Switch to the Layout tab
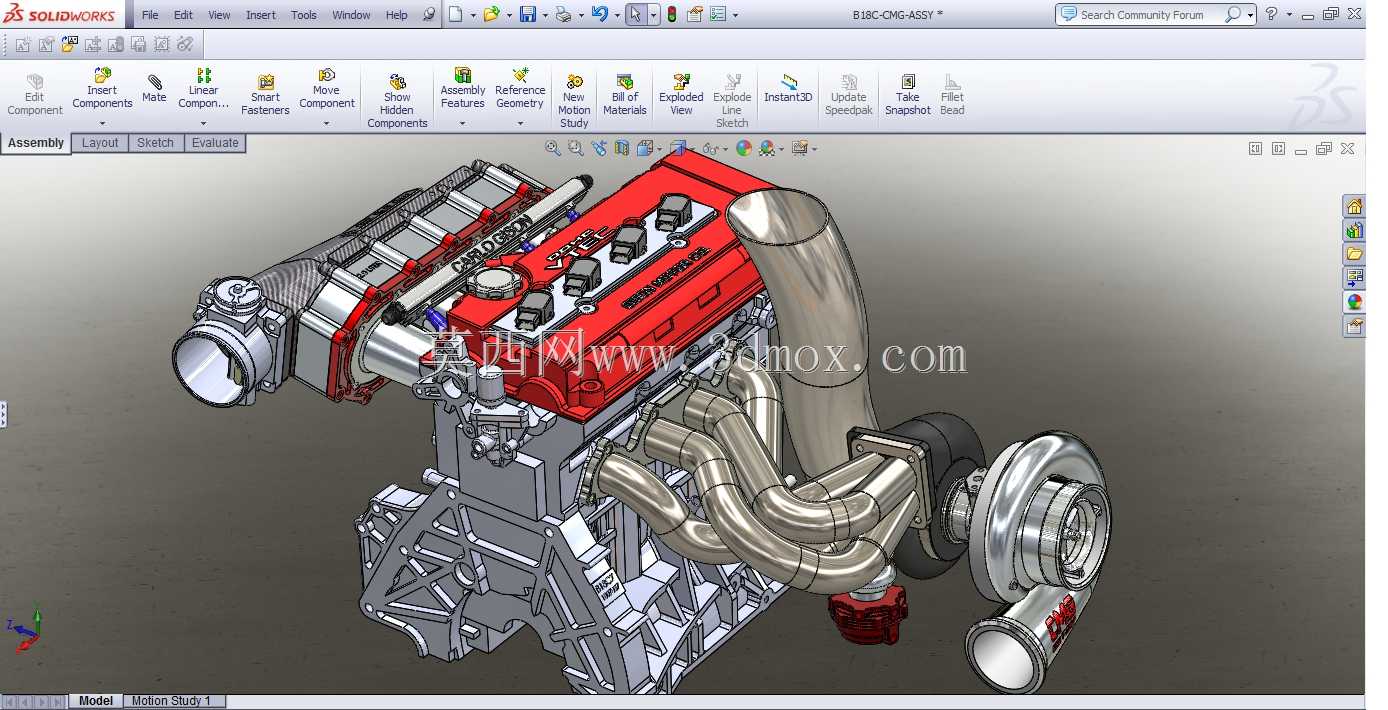Image resolution: width=1388 pixels, height=710 pixels. [100, 143]
